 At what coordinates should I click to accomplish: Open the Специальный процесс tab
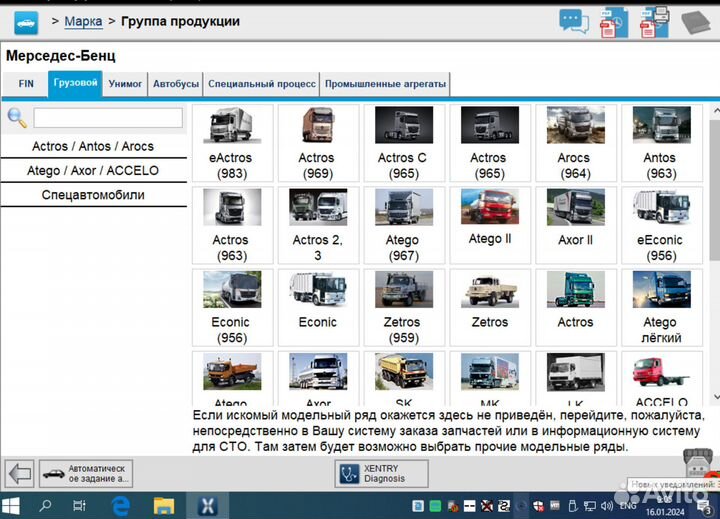click(262, 84)
